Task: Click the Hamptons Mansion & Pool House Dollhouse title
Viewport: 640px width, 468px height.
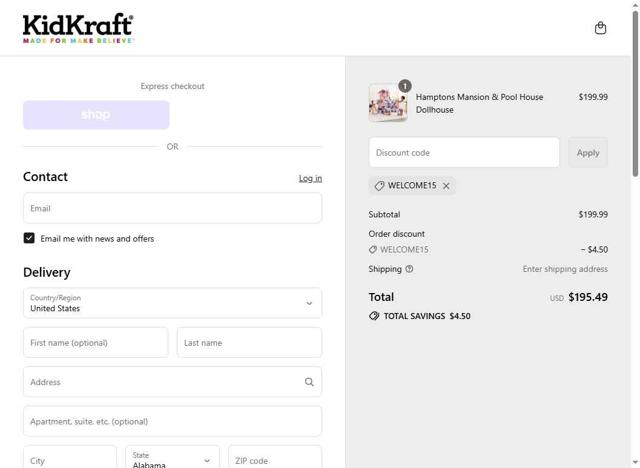Action: tap(479, 103)
